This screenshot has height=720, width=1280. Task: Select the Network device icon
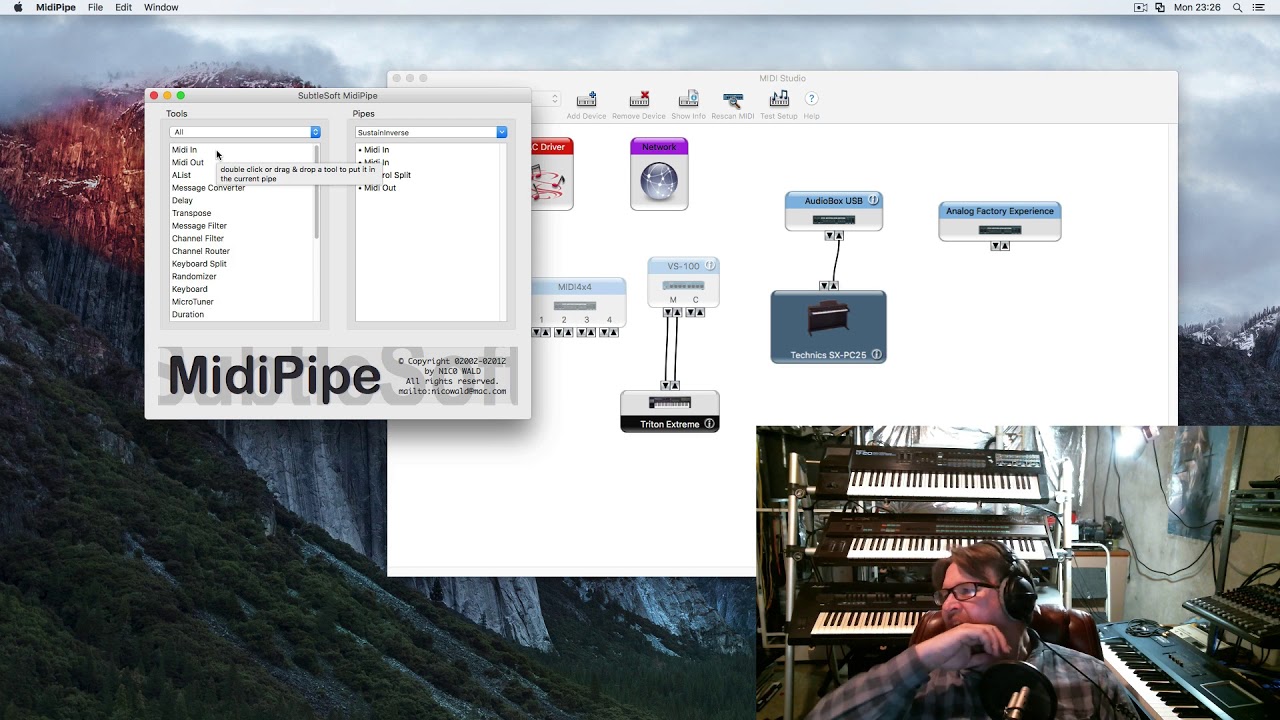[659, 174]
